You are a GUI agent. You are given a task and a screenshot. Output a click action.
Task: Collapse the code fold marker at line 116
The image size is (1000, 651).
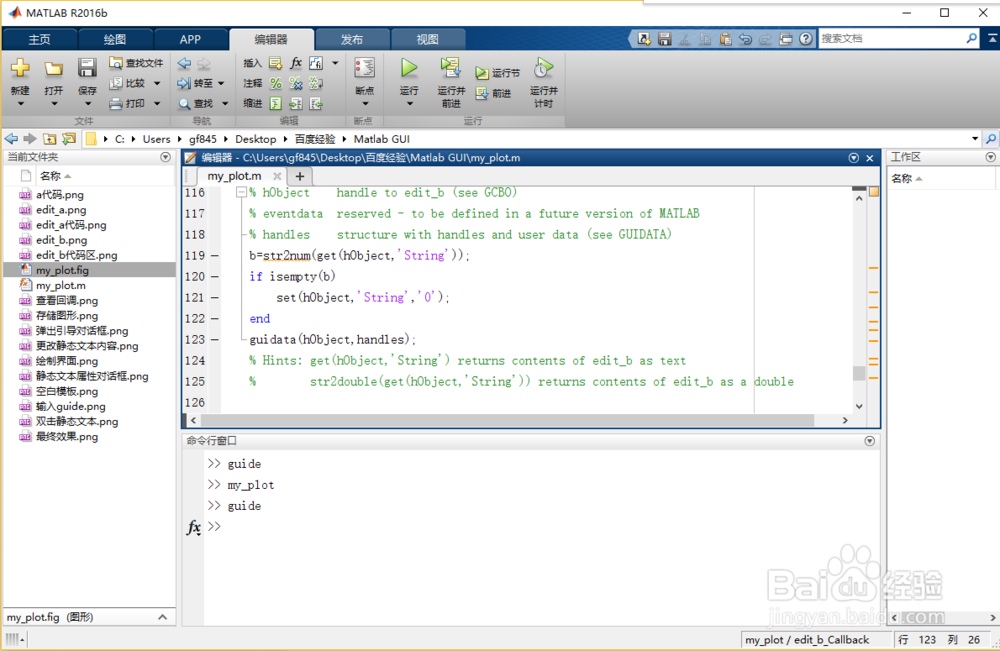pos(241,192)
